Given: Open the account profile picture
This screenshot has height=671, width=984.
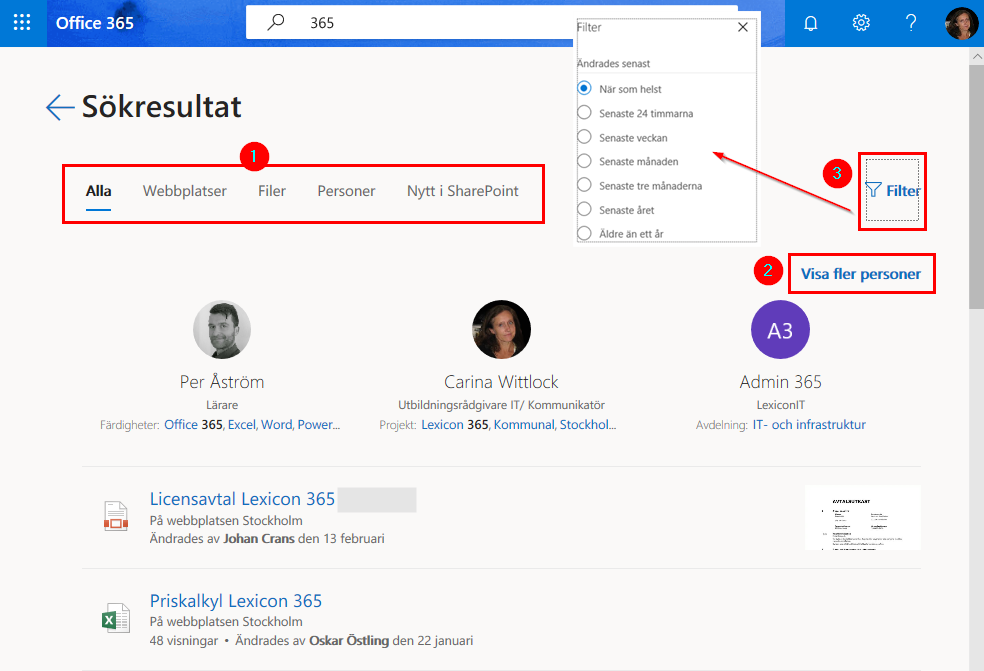Looking at the screenshot, I should click(961, 23).
